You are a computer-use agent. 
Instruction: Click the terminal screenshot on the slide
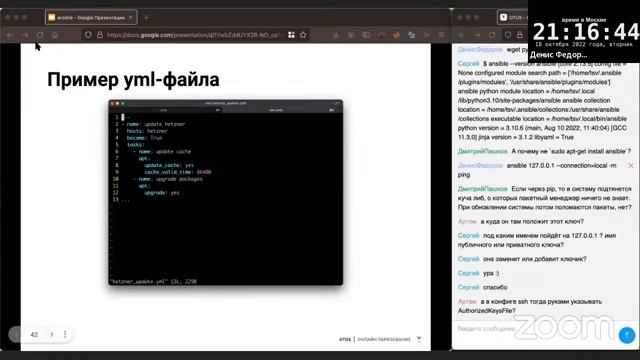tap(226, 192)
